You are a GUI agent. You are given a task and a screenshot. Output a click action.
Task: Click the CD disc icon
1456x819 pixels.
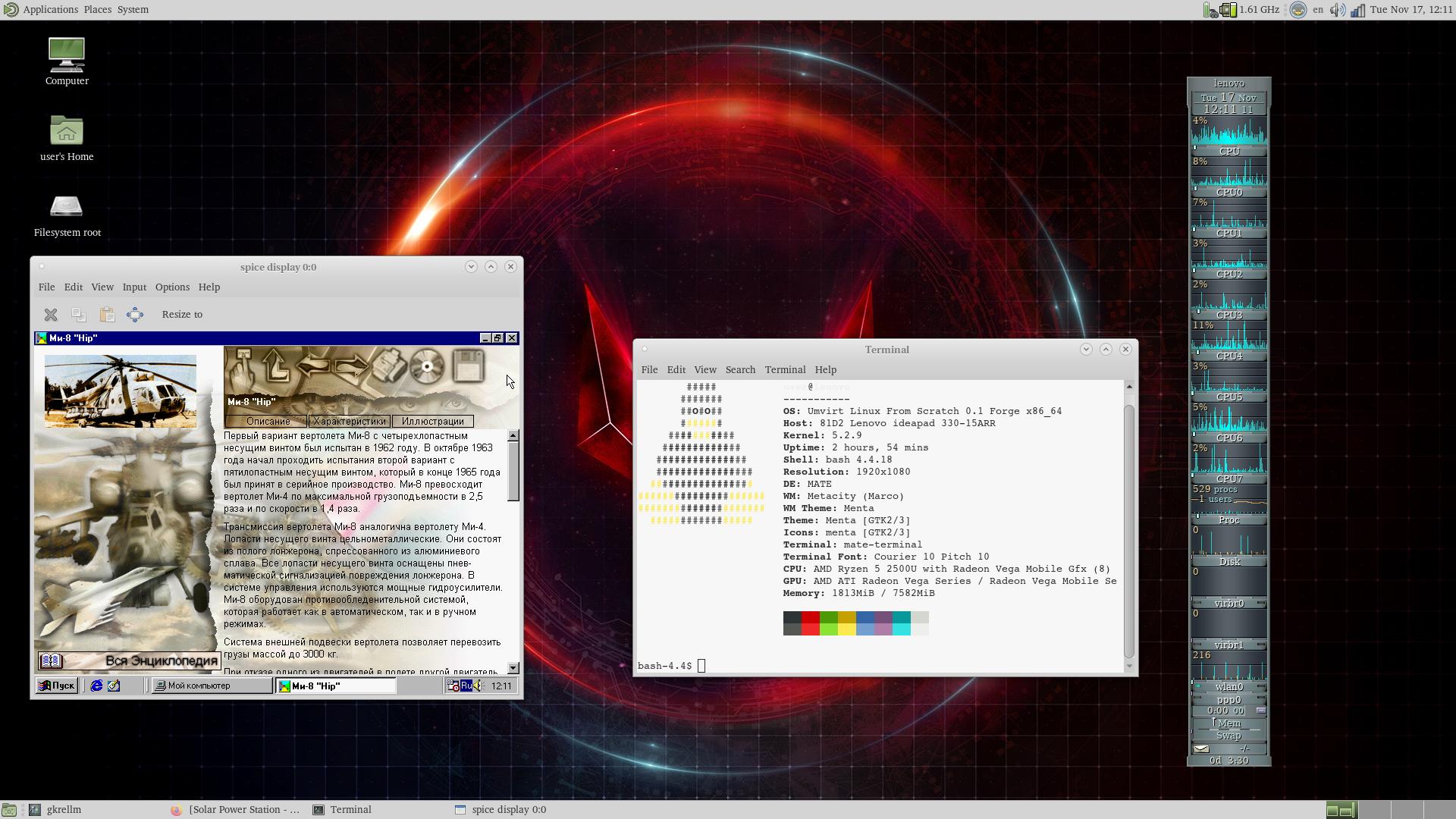(428, 366)
